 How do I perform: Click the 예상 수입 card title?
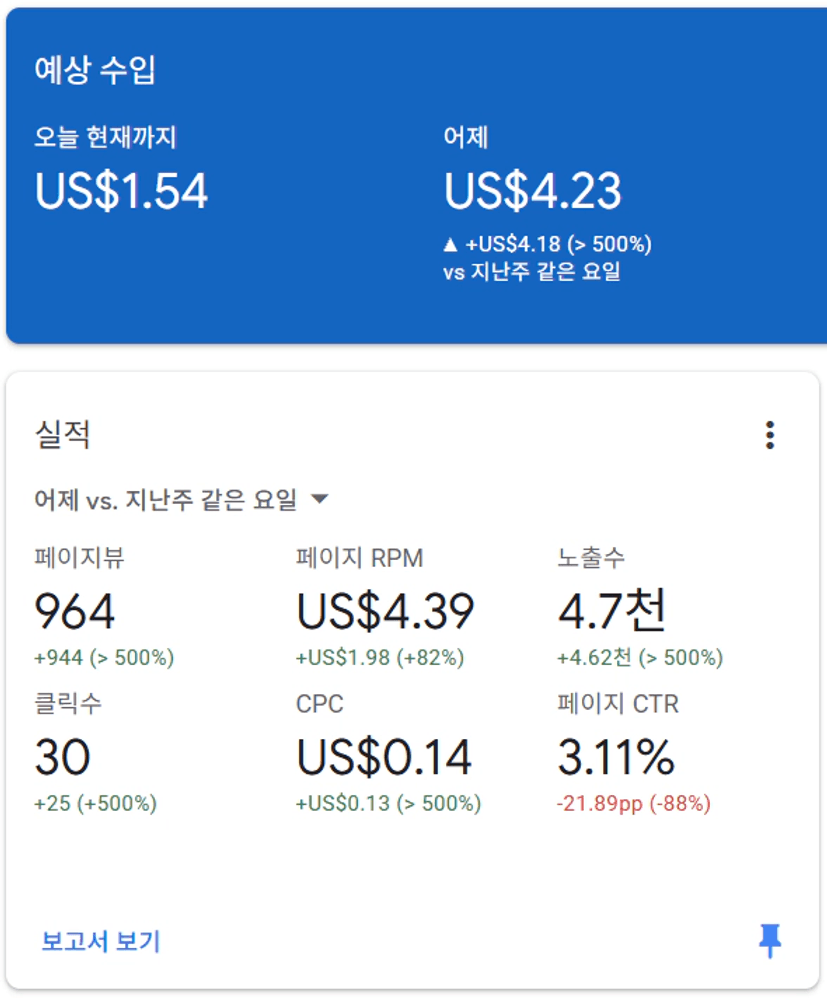(95, 69)
